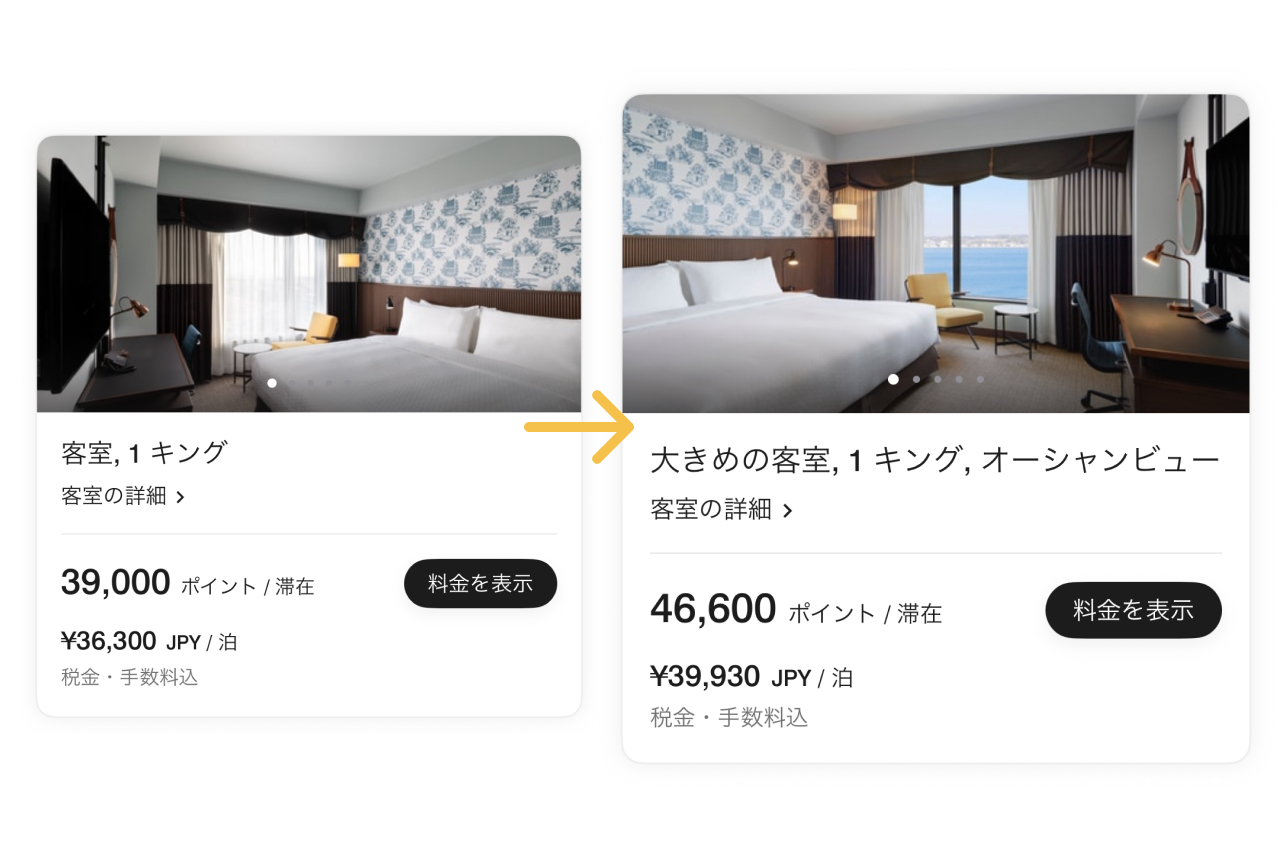
Task: Click the yellow arrow between room cards
Action: 580,428
